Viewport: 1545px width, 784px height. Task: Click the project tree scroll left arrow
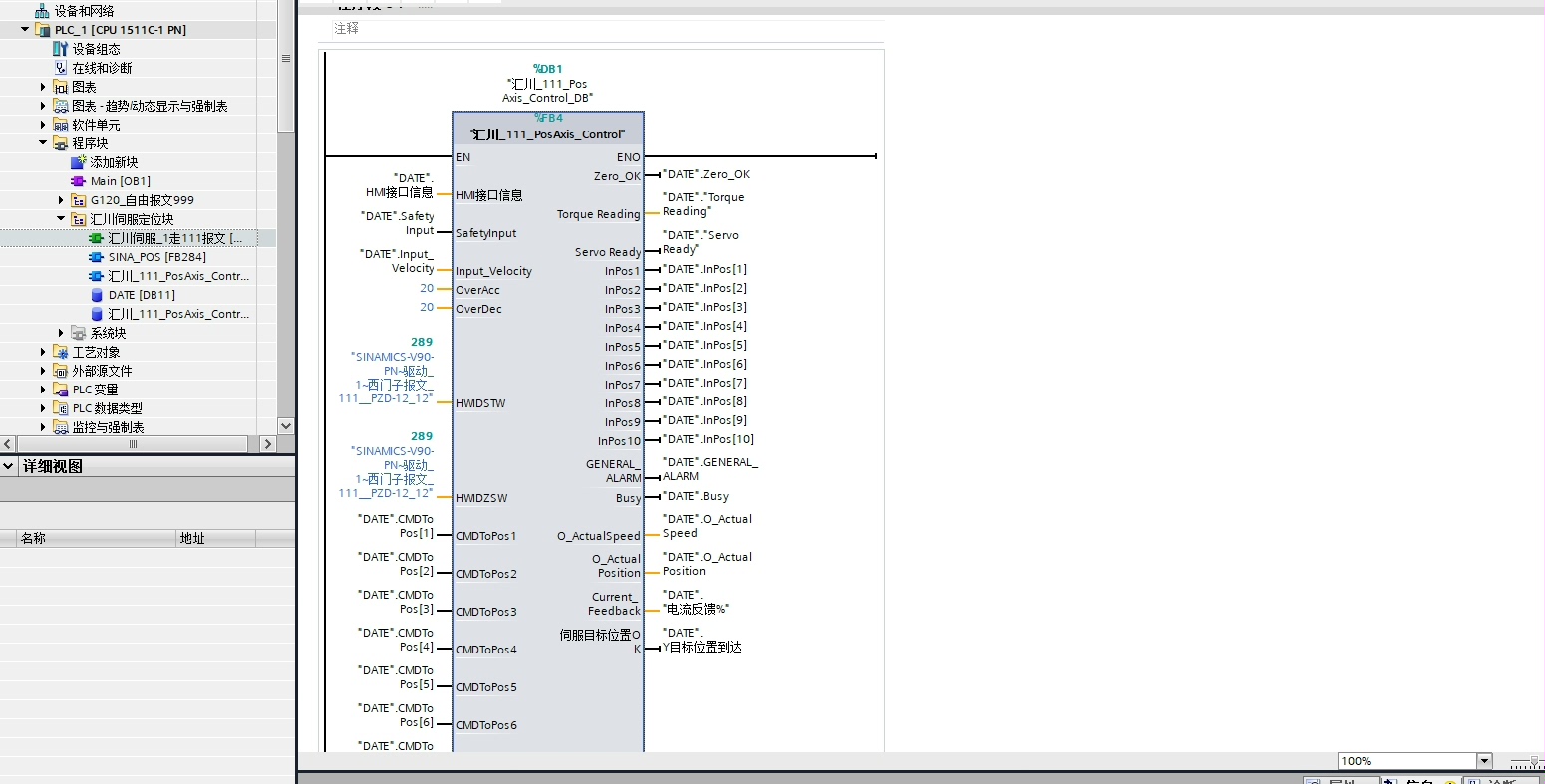8,444
